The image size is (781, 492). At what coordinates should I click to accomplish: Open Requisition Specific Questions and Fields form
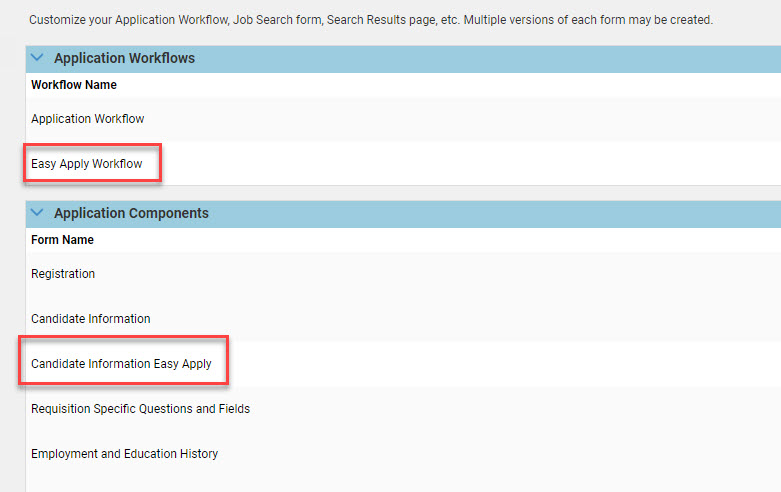[140, 409]
